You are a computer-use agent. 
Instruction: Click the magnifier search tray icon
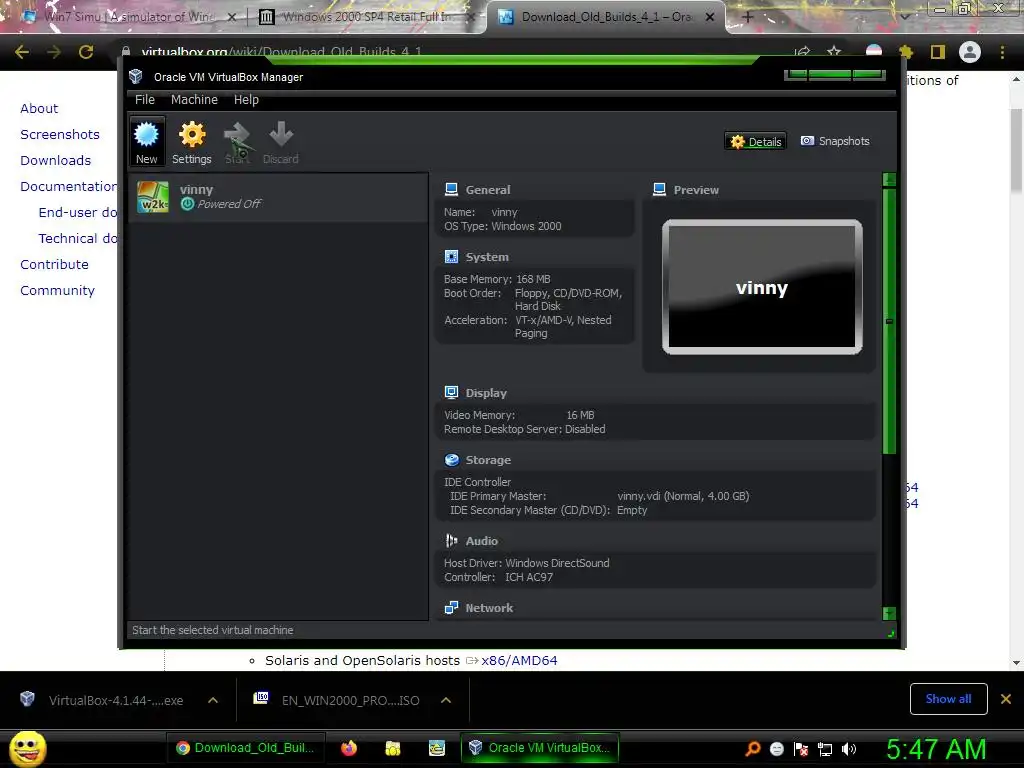pyautogui.click(x=752, y=748)
